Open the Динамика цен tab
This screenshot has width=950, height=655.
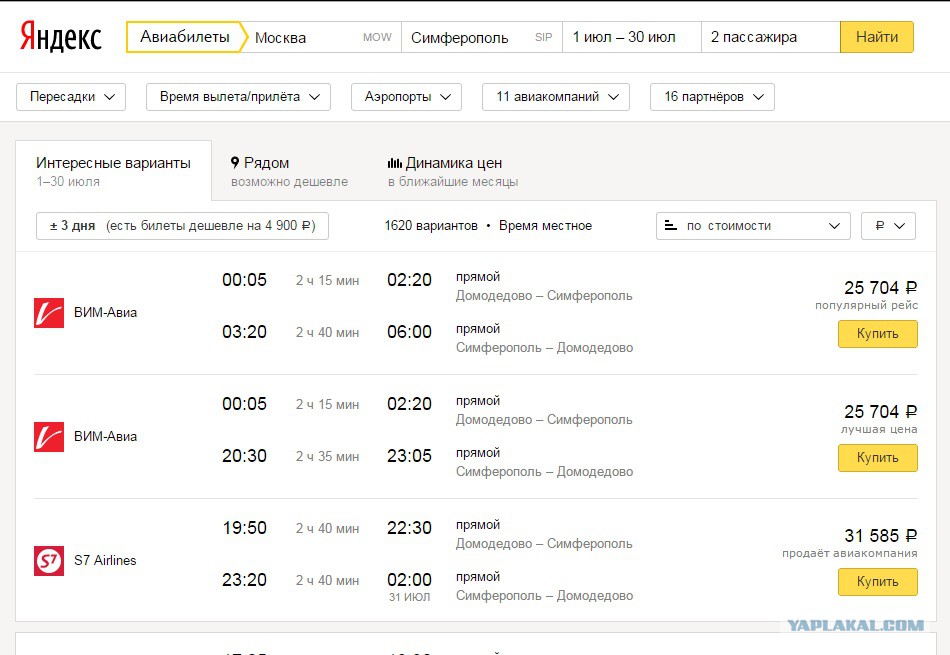click(453, 171)
